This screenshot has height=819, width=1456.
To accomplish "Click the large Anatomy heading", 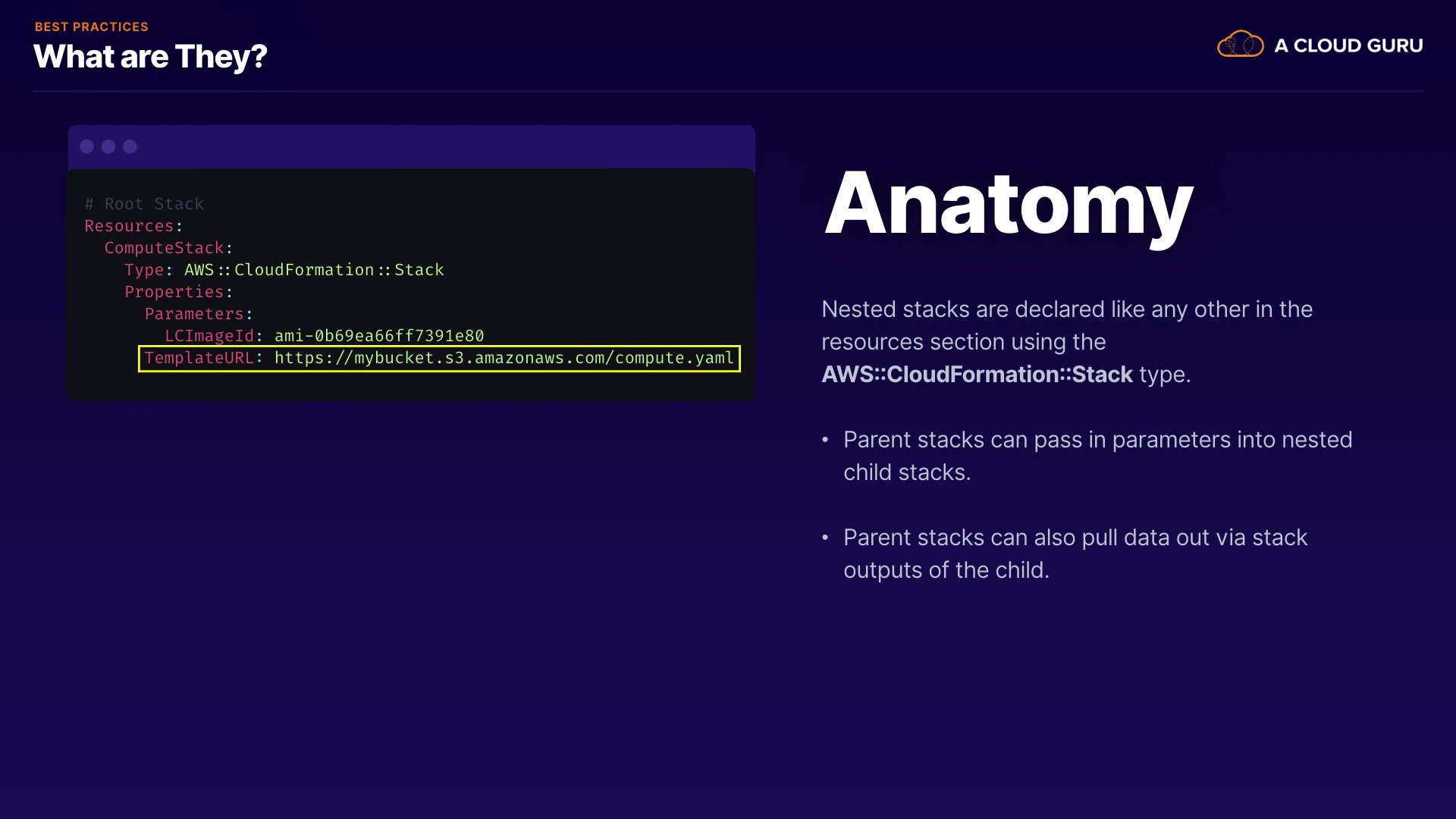I will click(x=1009, y=205).
